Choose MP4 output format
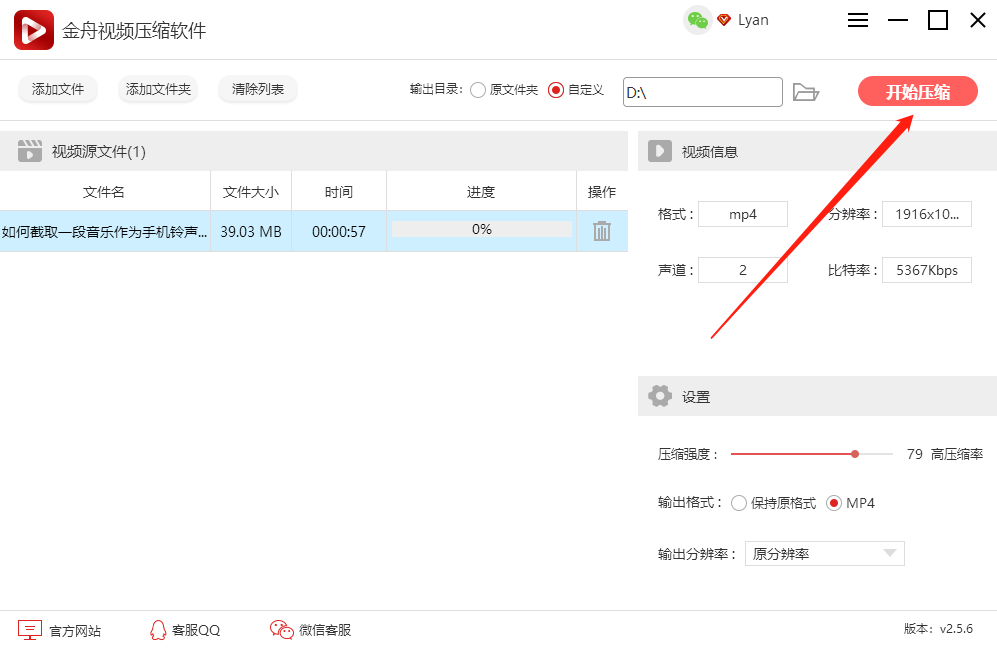This screenshot has width=997, height=649. coord(834,503)
